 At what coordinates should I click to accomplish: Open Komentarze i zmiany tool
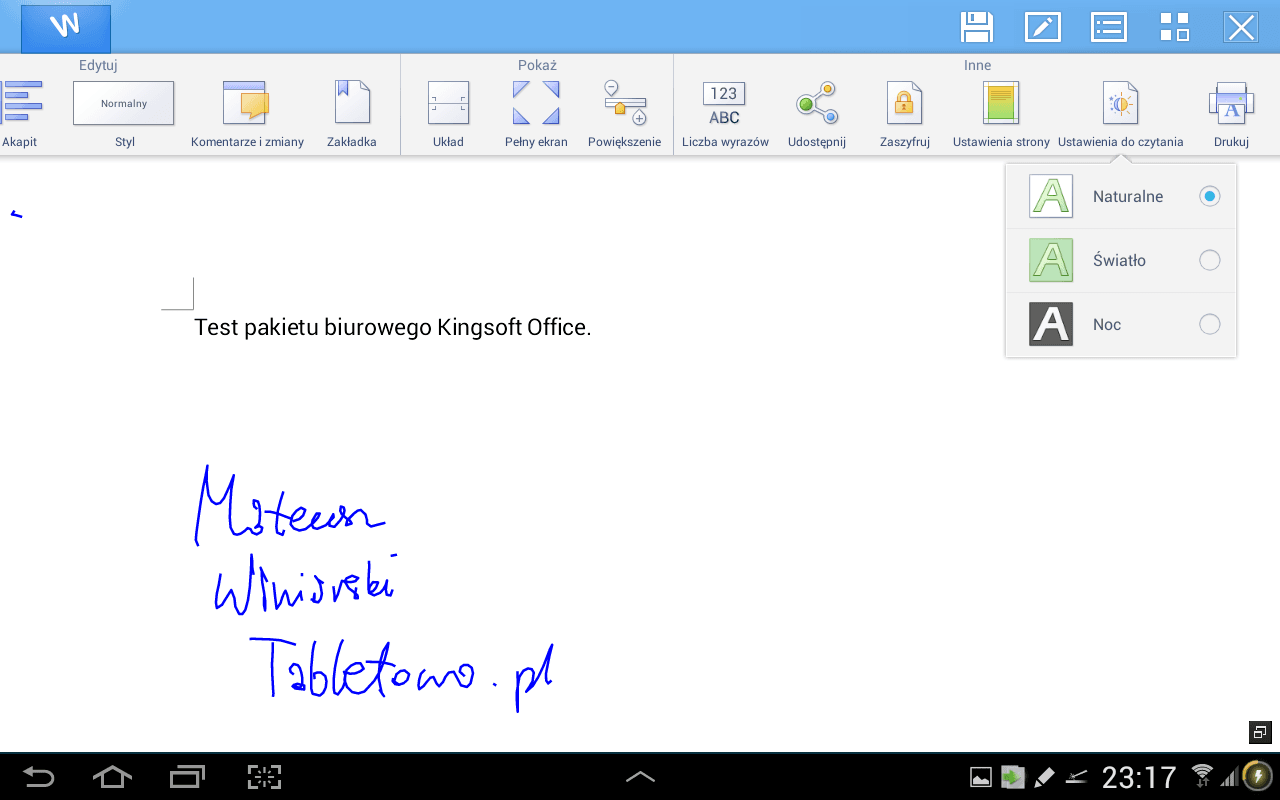(x=247, y=114)
